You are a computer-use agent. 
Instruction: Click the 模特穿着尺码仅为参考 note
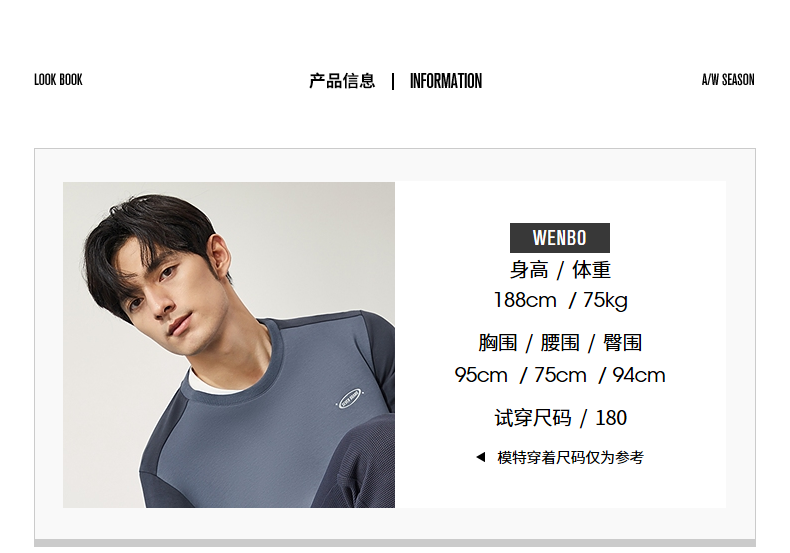570,457
